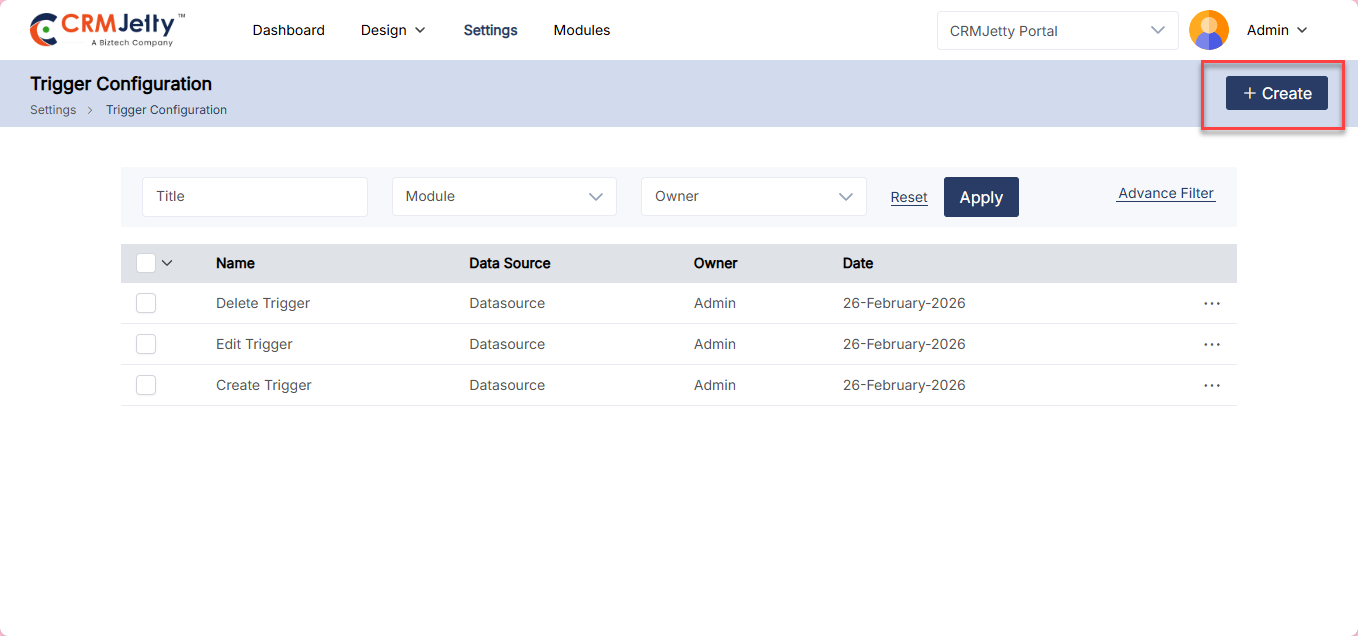
Task: Focus the Title search input field
Action: [x=254, y=196]
